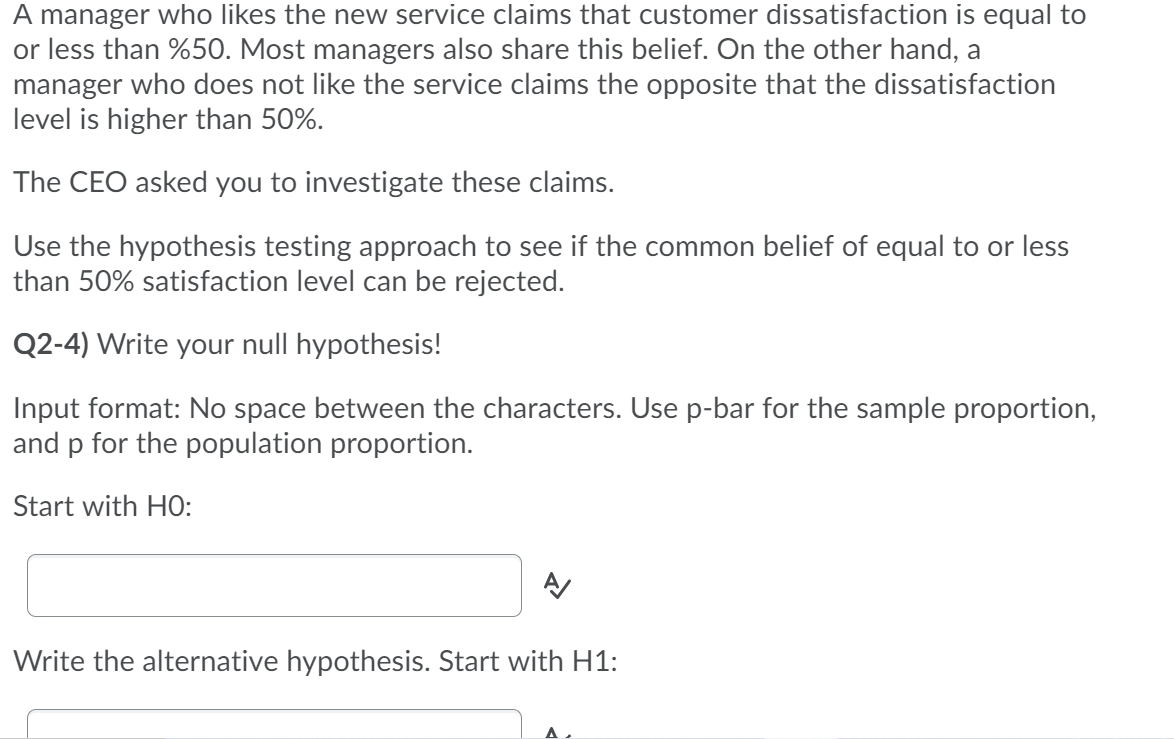The height and width of the screenshot is (739, 1174).
Task: Highlight the input format instruction line
Action: 556,425
